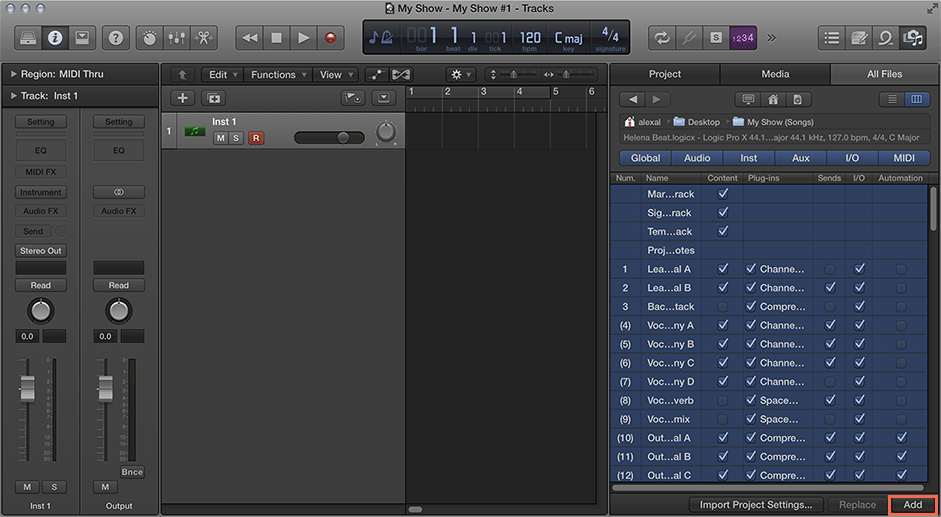Click the Computer location icon in browser
This screenshot has height=517, width=941.
tap(748, 99)
